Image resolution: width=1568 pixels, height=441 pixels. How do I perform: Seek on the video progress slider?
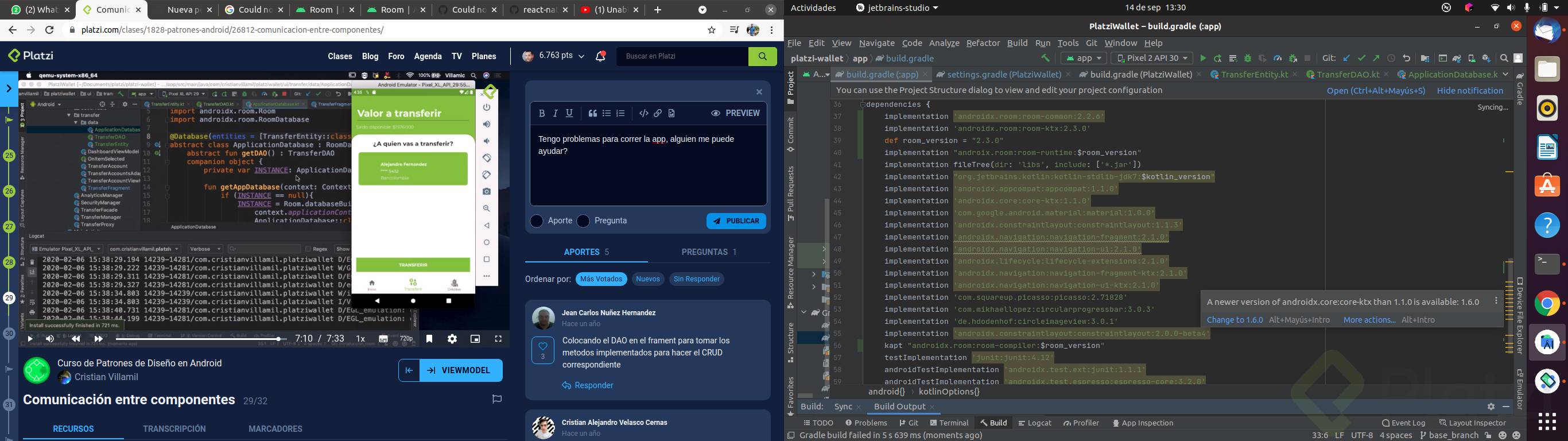point(201,339)
